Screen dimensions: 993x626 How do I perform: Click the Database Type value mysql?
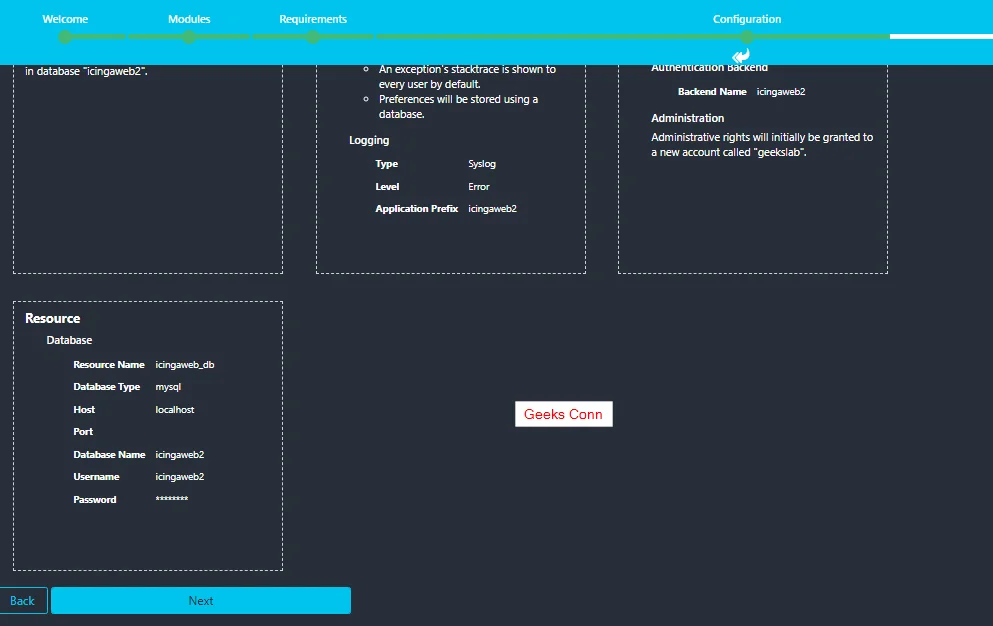click(166, 387)
